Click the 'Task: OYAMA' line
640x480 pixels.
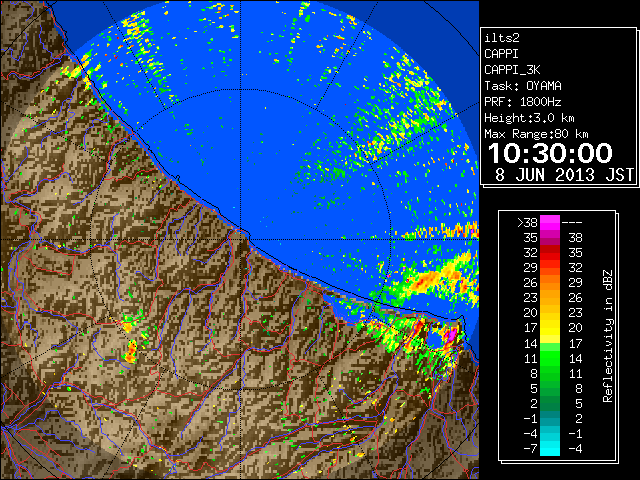pyautogui.click(x=523, y=86)
